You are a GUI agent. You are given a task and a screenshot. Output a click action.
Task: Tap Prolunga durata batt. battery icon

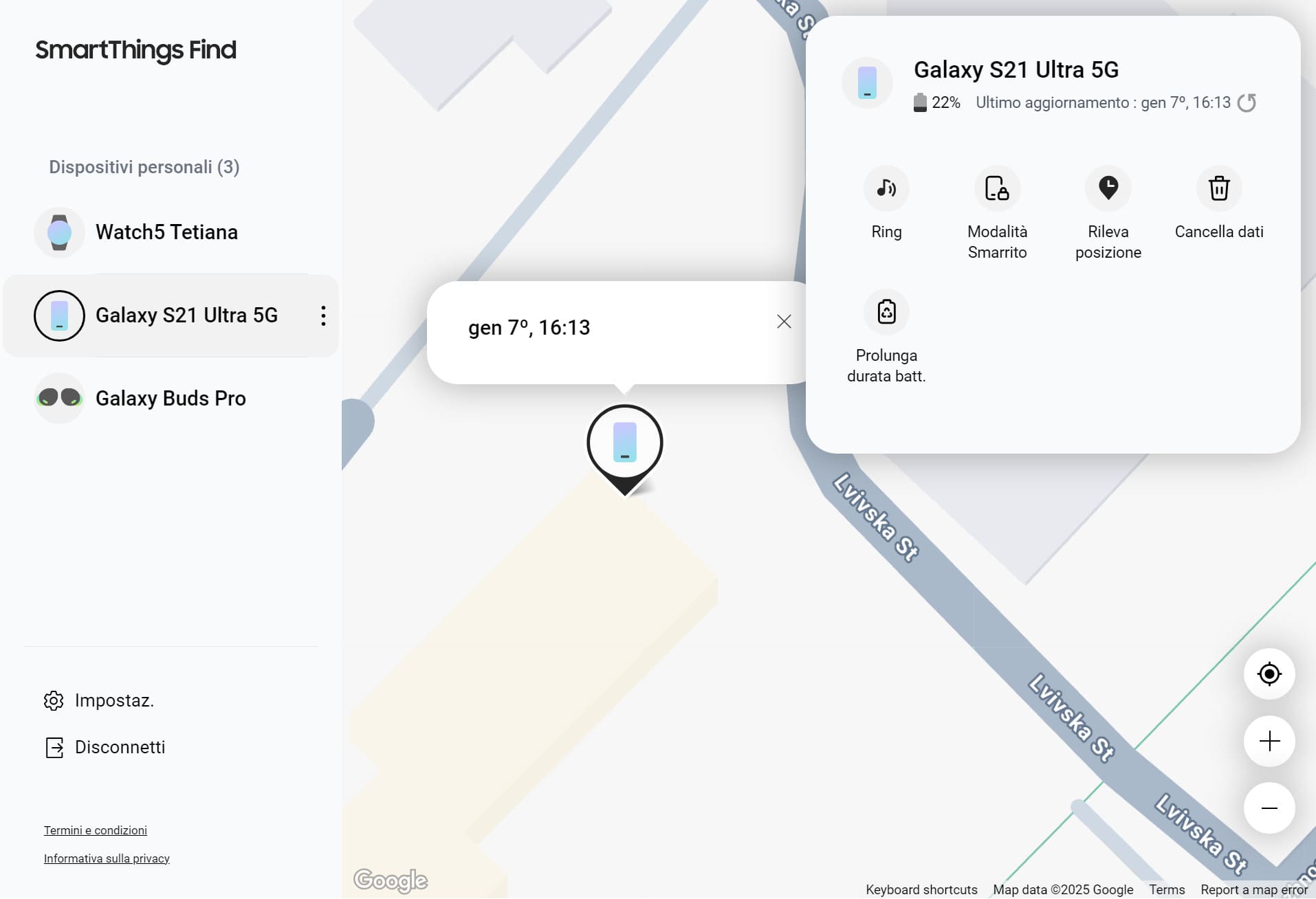(886, 312)
